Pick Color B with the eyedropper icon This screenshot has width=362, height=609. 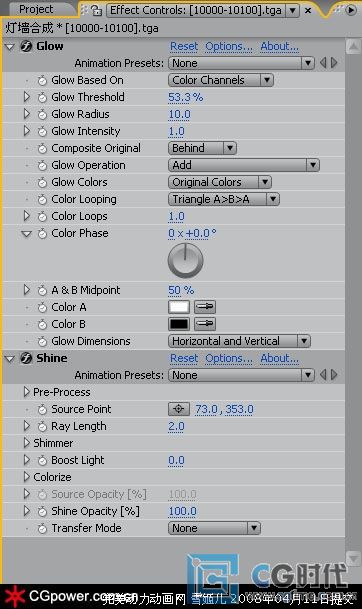[205, 324]
